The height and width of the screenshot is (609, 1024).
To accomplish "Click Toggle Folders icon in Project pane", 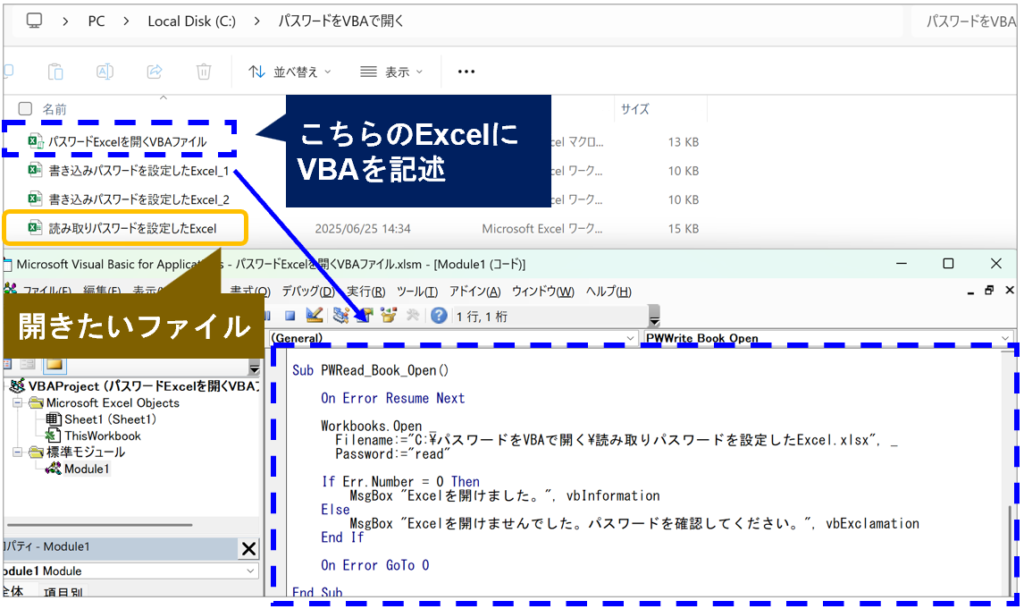I will click(x=54, y=364).
